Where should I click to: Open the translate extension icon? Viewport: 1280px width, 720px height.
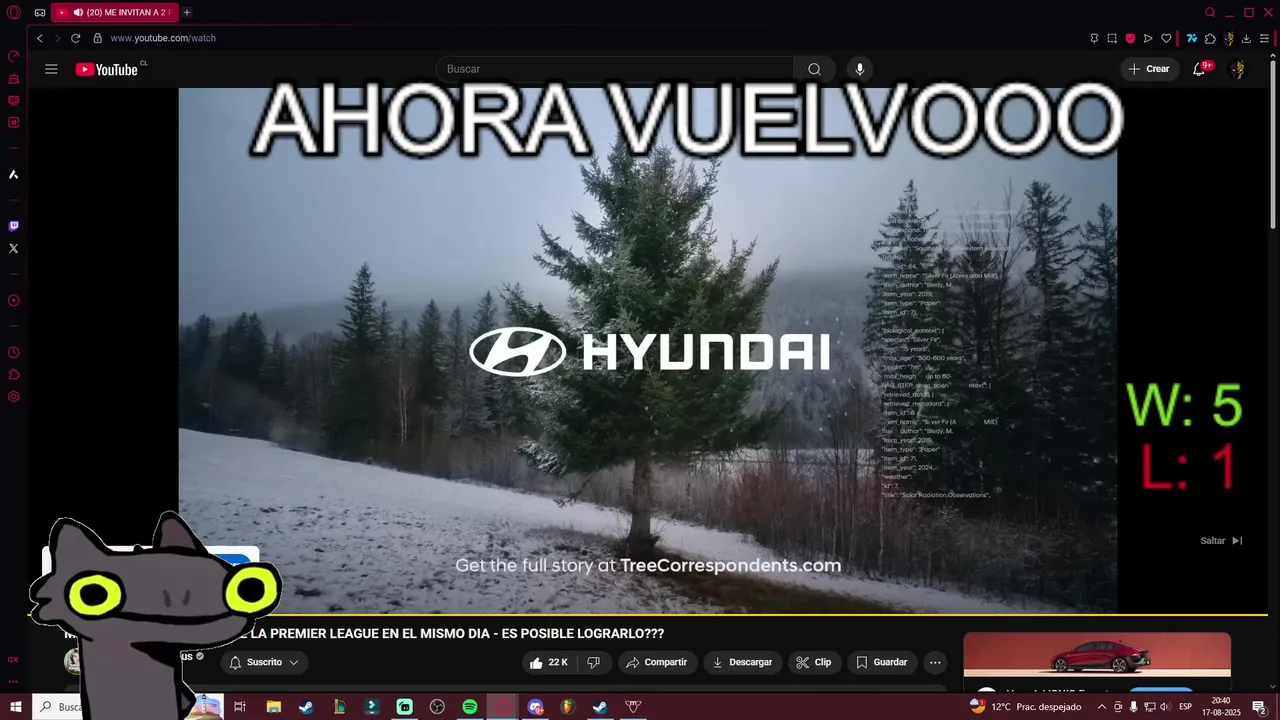[x=1192, y=38]
